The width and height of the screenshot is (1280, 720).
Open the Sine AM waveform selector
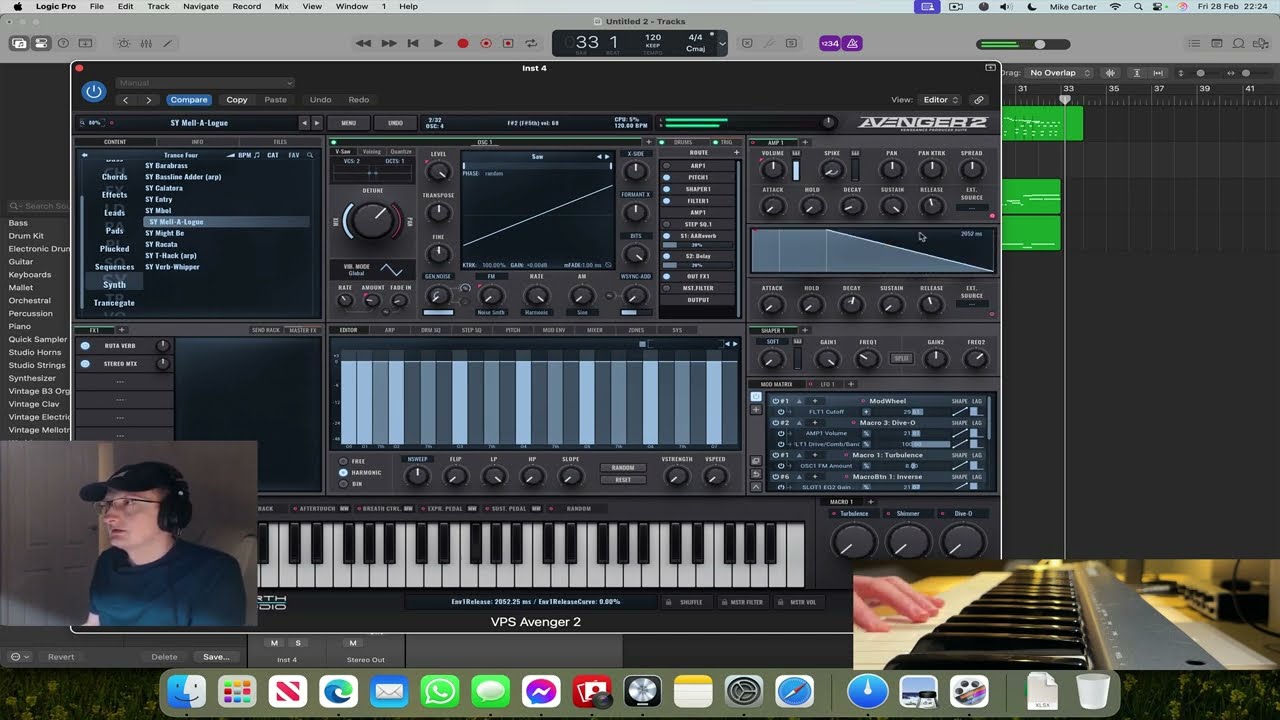[582, 312]
